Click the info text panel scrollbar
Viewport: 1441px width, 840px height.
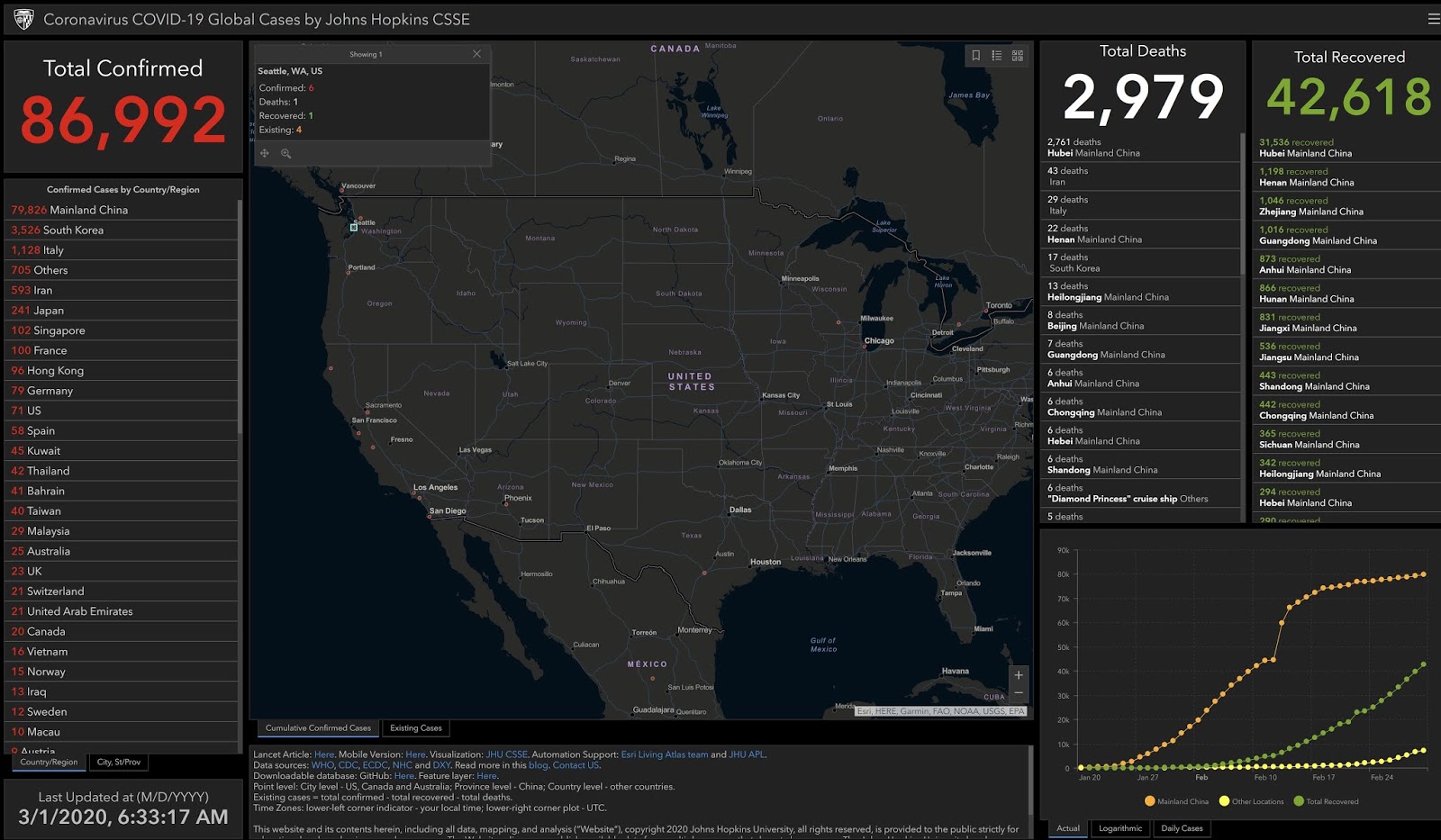click(x=1030, y=781)
